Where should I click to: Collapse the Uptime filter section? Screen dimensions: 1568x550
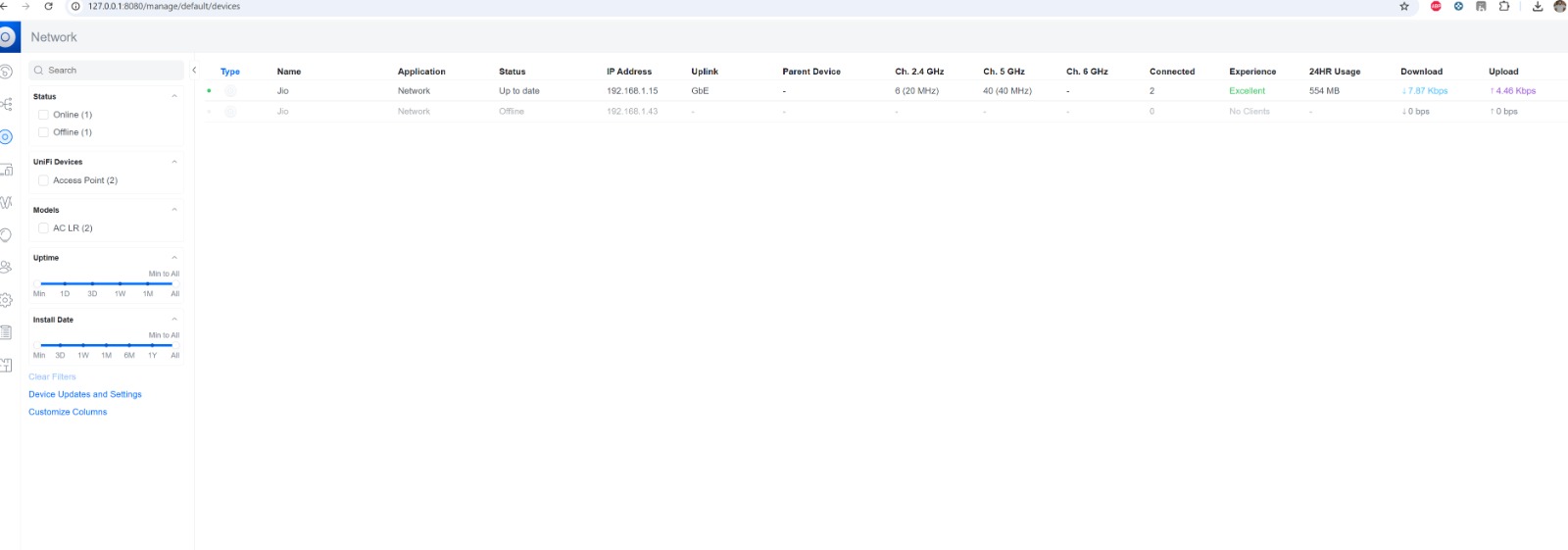(174, 258)
